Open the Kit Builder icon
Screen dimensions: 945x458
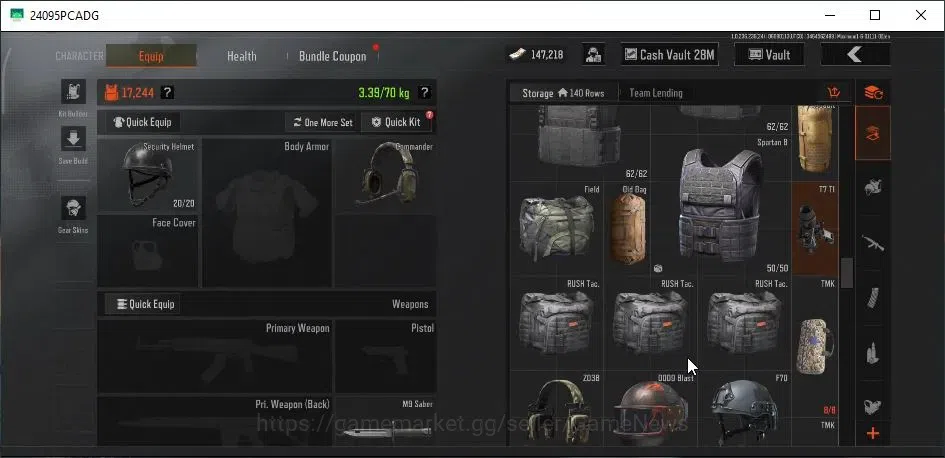click(x=74, y=92)
